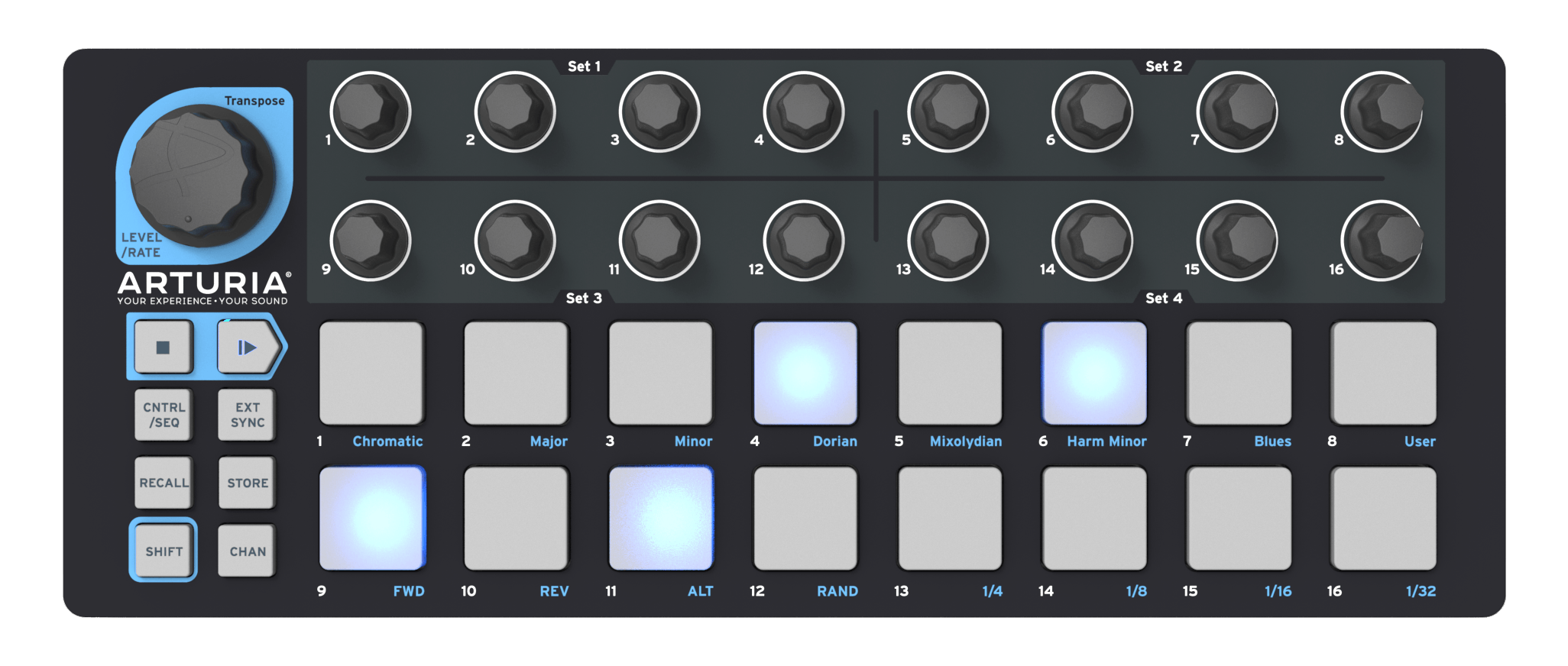Click encoder knob 10
The image size is (1568, 666).
(x=515, y=241)
